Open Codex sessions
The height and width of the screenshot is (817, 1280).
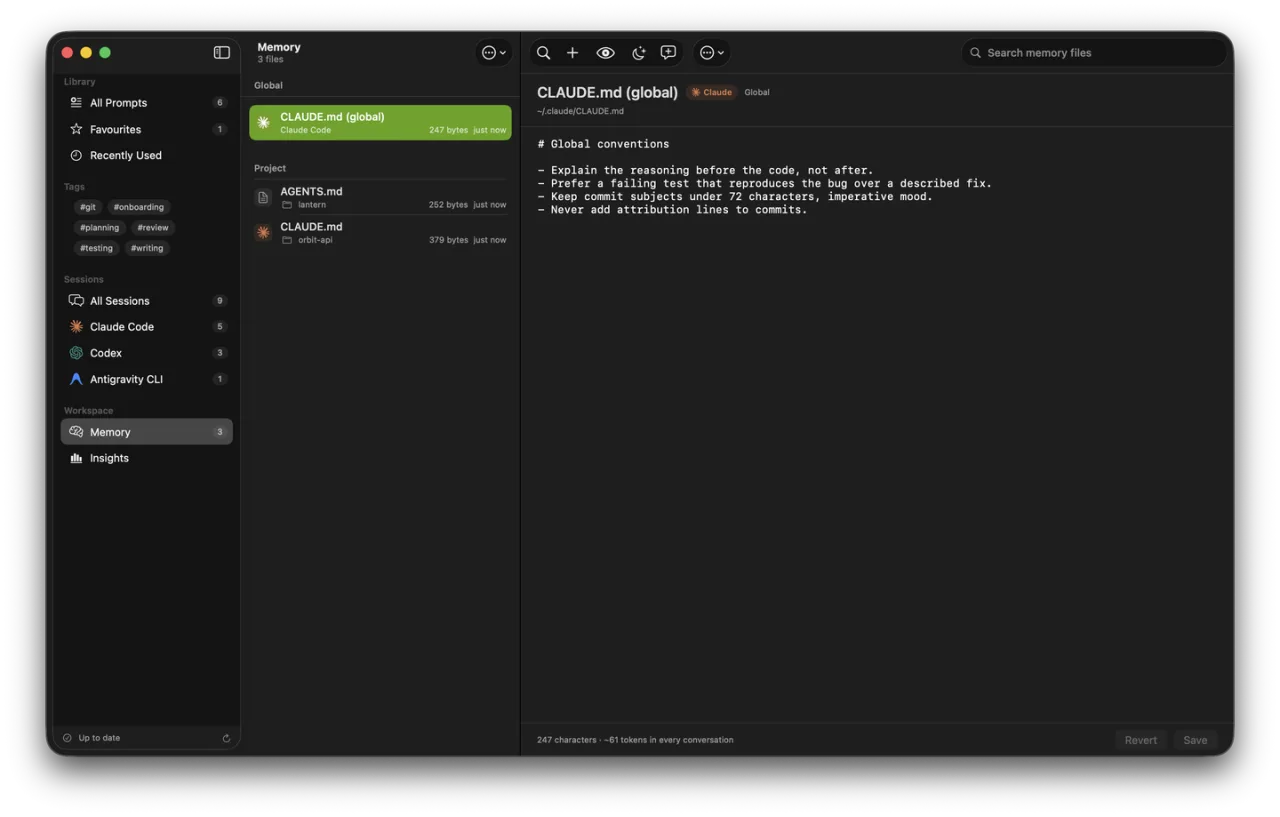coord(147,352)
